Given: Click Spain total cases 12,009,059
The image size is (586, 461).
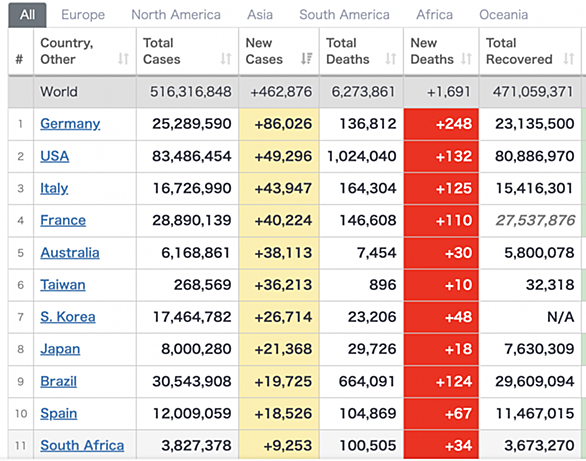Looking at the screenshot, I should (192, 414).
